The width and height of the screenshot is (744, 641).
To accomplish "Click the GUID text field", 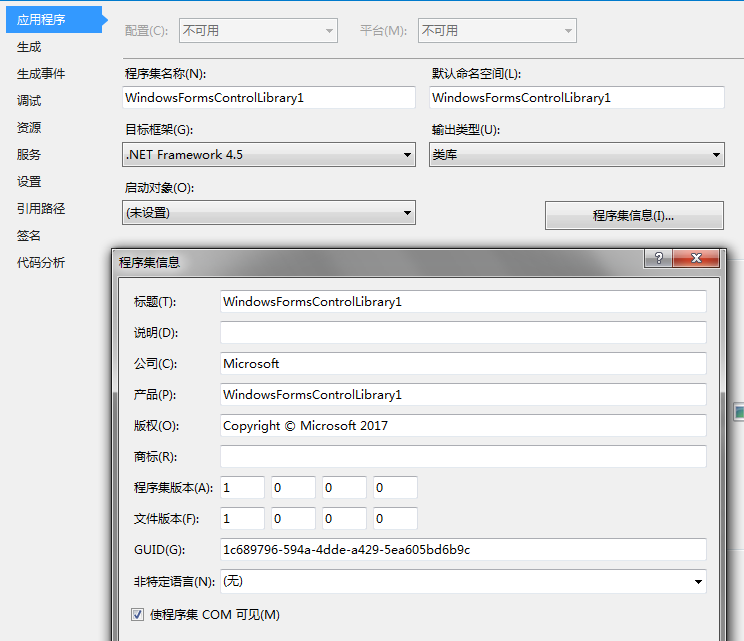I will (x=463, y=550).
